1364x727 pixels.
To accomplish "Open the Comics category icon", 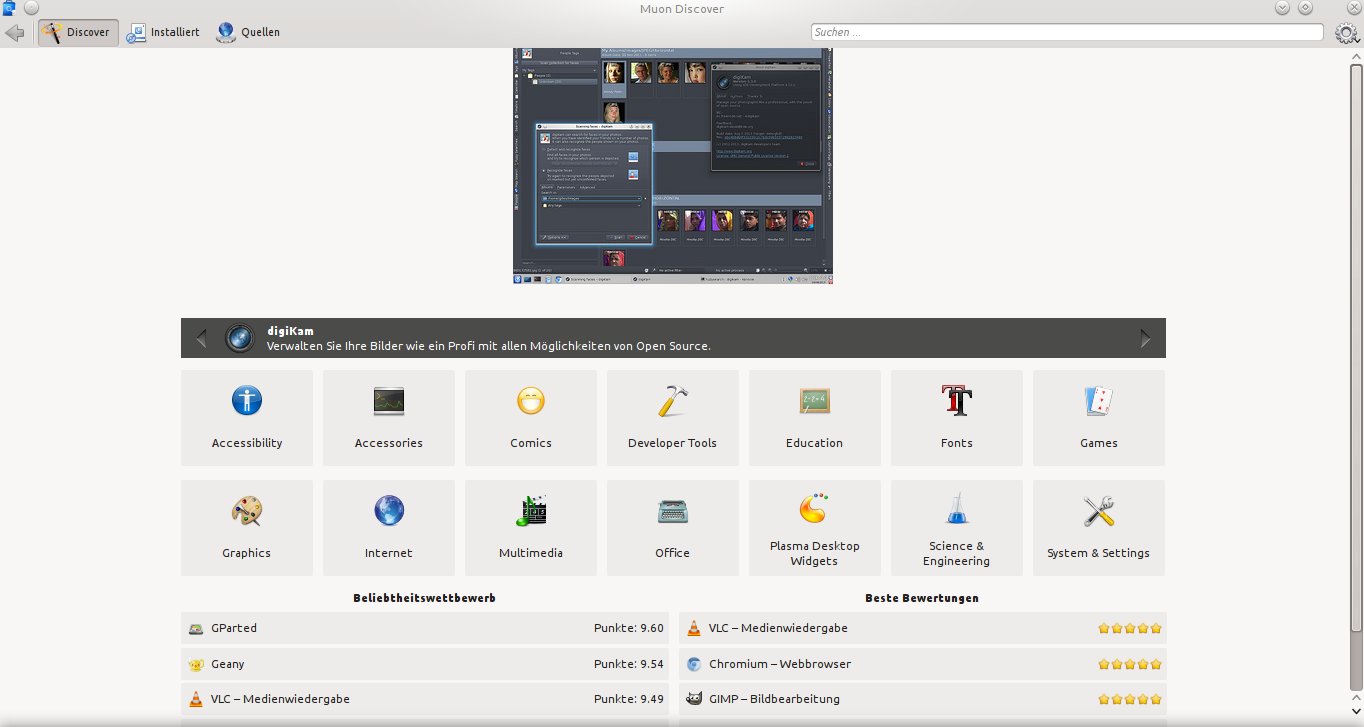I will click(531, 401).
